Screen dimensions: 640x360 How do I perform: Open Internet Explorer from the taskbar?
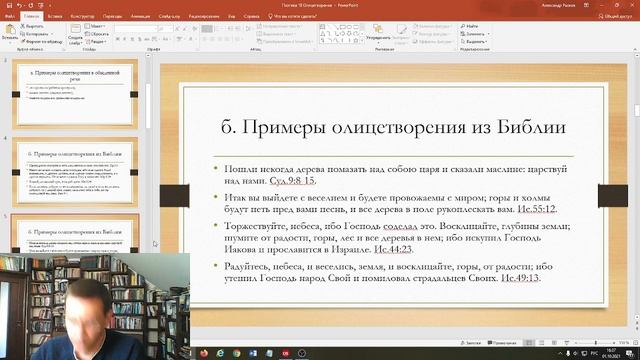click(220, 353)
